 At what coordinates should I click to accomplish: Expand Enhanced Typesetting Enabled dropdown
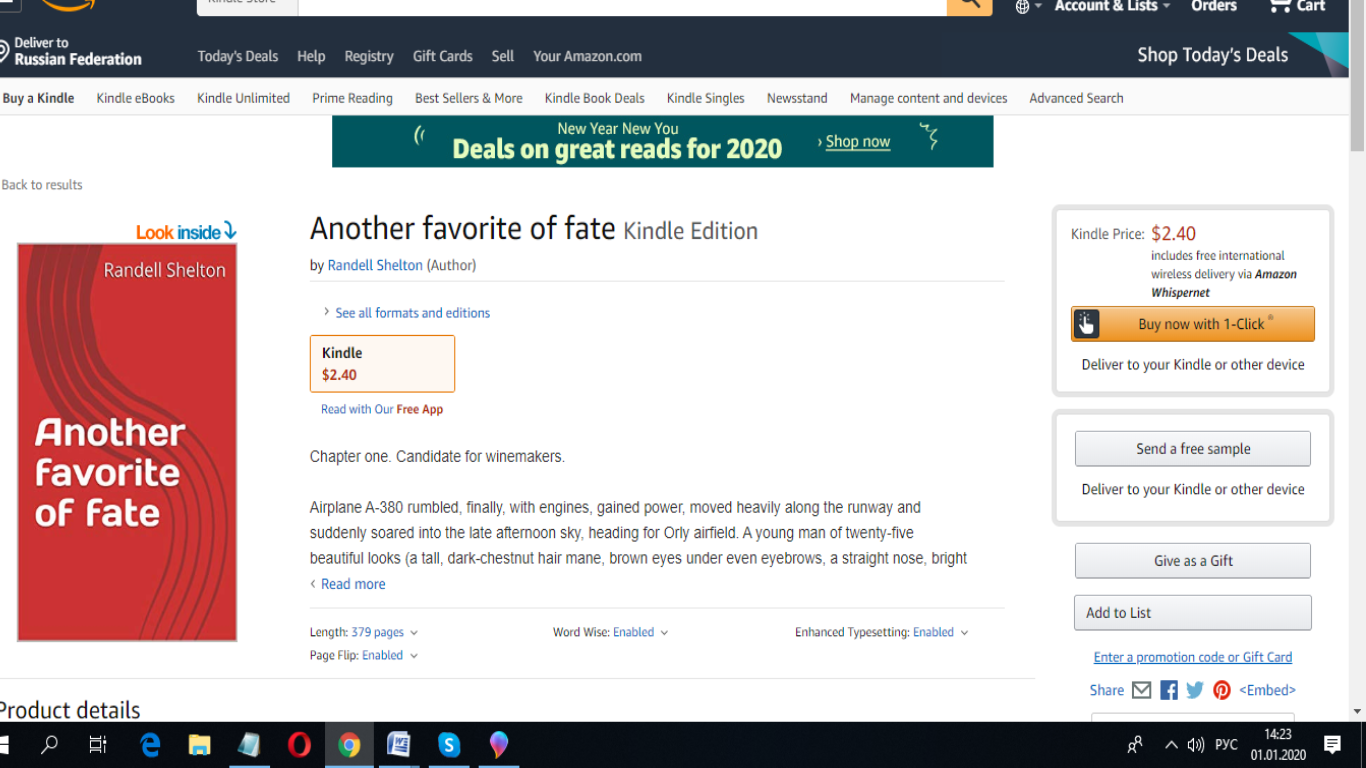(x=964, y=633)
